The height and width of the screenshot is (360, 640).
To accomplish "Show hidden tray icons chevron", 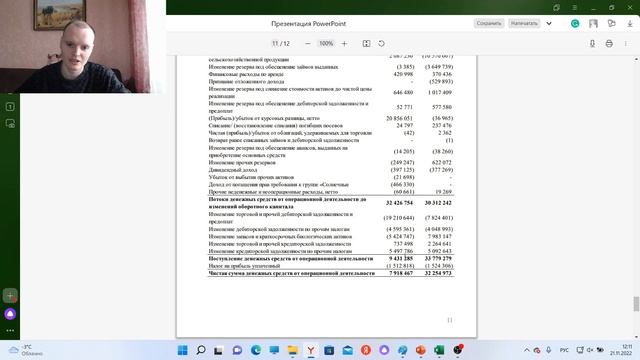I will pos(527,350).
